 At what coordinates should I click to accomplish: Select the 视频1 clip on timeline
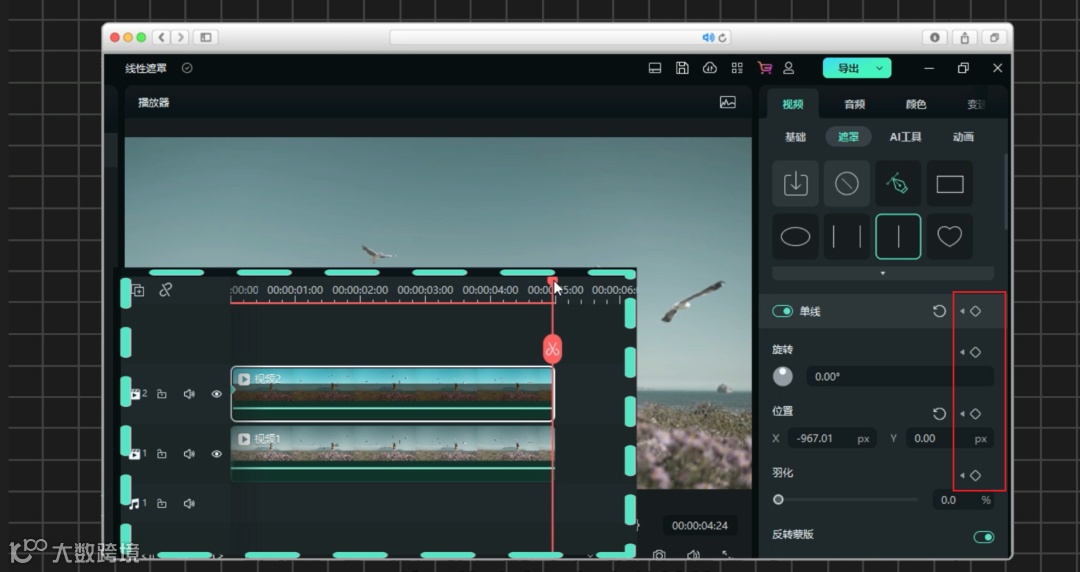coord(392,453)
